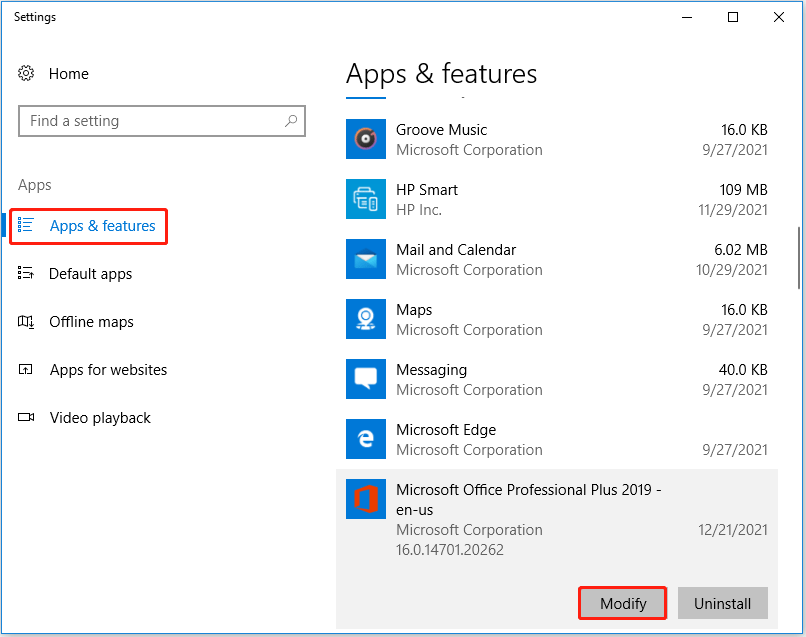Image resolution: width=806 pixels, height=637 pixels.
Task: Click Mail and Calendar size 6.02 MB
Action: click(x=741, y=250)
